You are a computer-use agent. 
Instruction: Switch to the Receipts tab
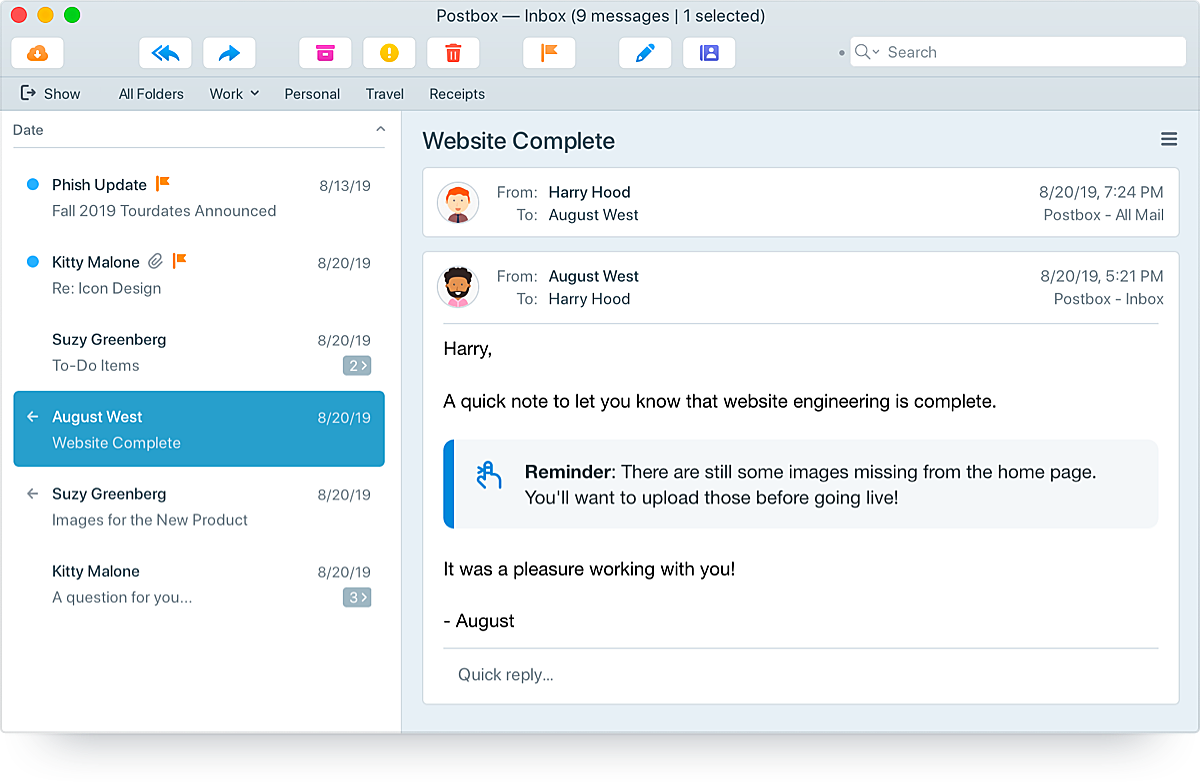click(456, 93)
